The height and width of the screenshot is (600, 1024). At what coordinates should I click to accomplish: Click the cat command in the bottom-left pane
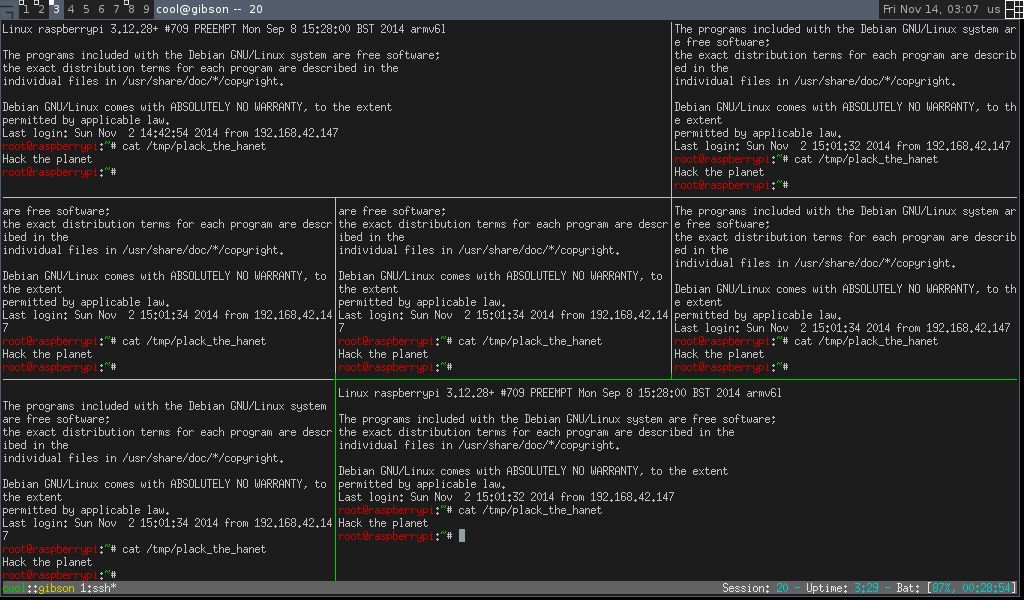coord(194,550)
